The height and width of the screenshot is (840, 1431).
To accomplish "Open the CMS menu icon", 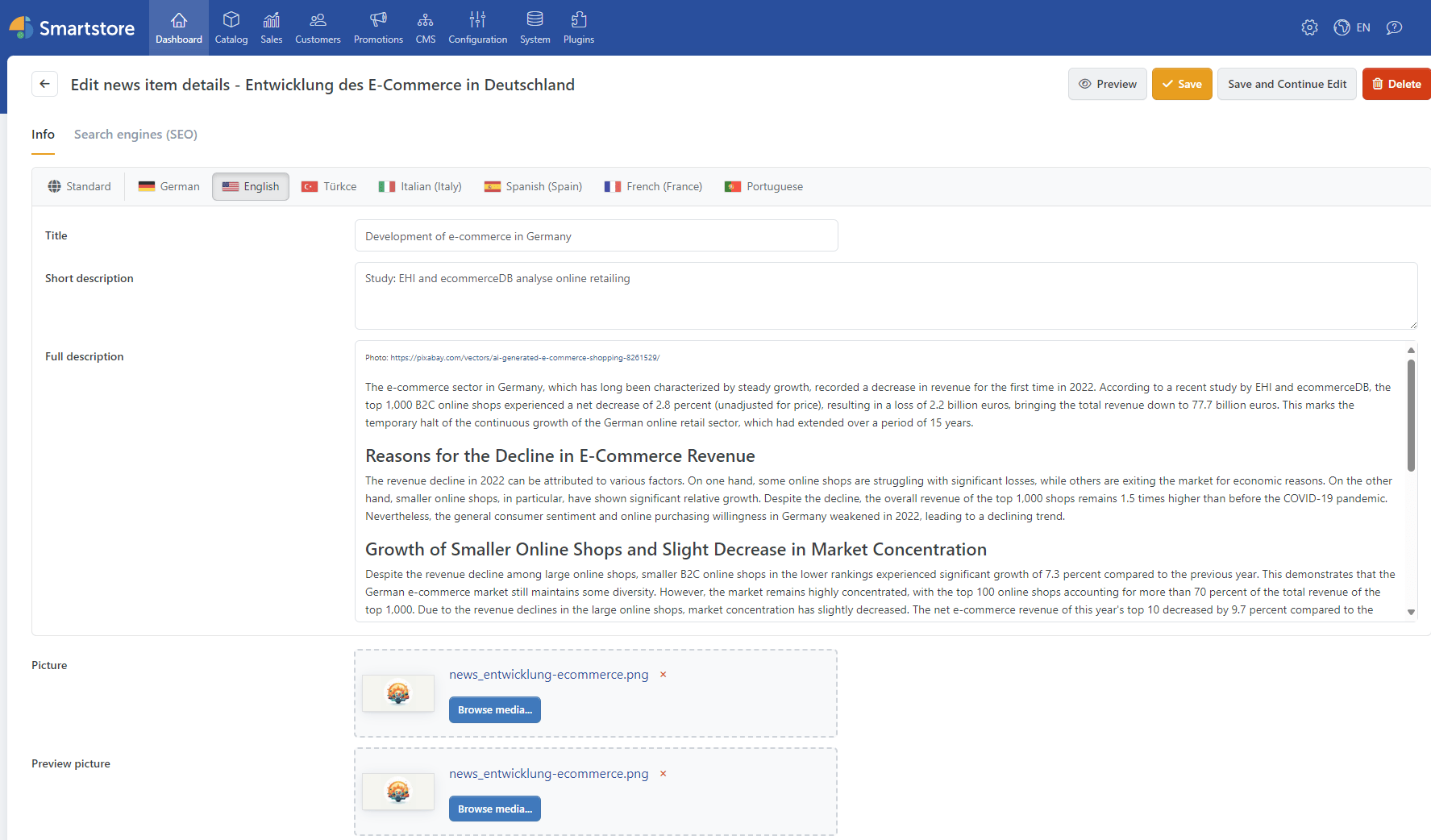I will (426, 20).
